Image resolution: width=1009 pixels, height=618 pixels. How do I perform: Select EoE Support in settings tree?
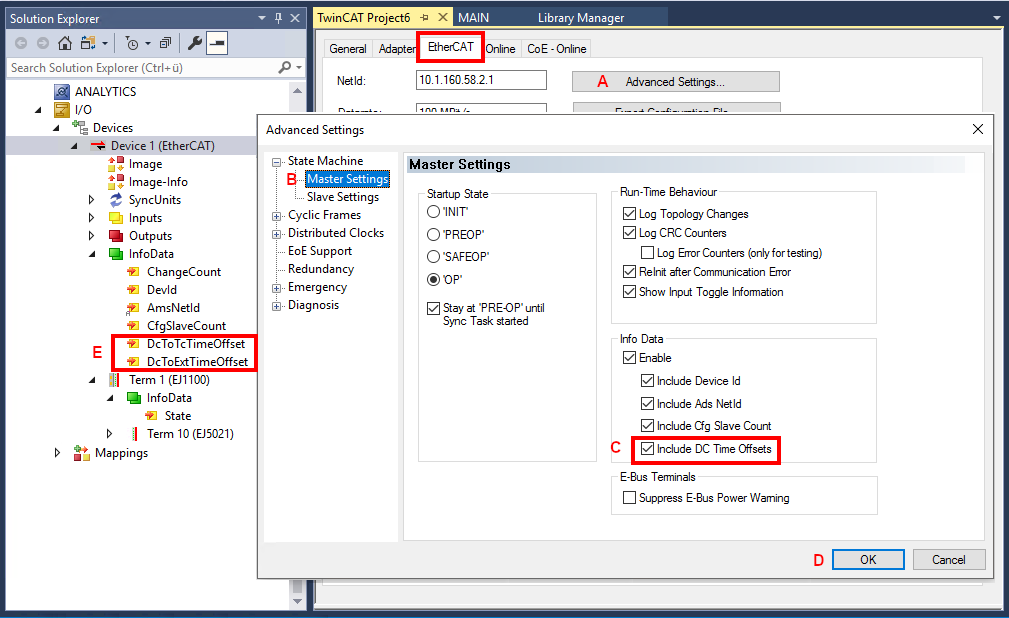(320, 251)
